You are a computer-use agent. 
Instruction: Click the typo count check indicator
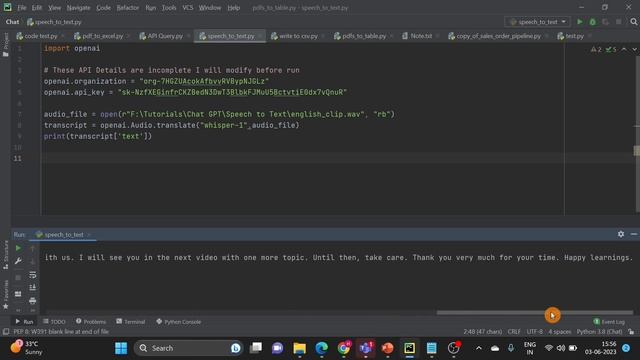(x=611, y=49)
